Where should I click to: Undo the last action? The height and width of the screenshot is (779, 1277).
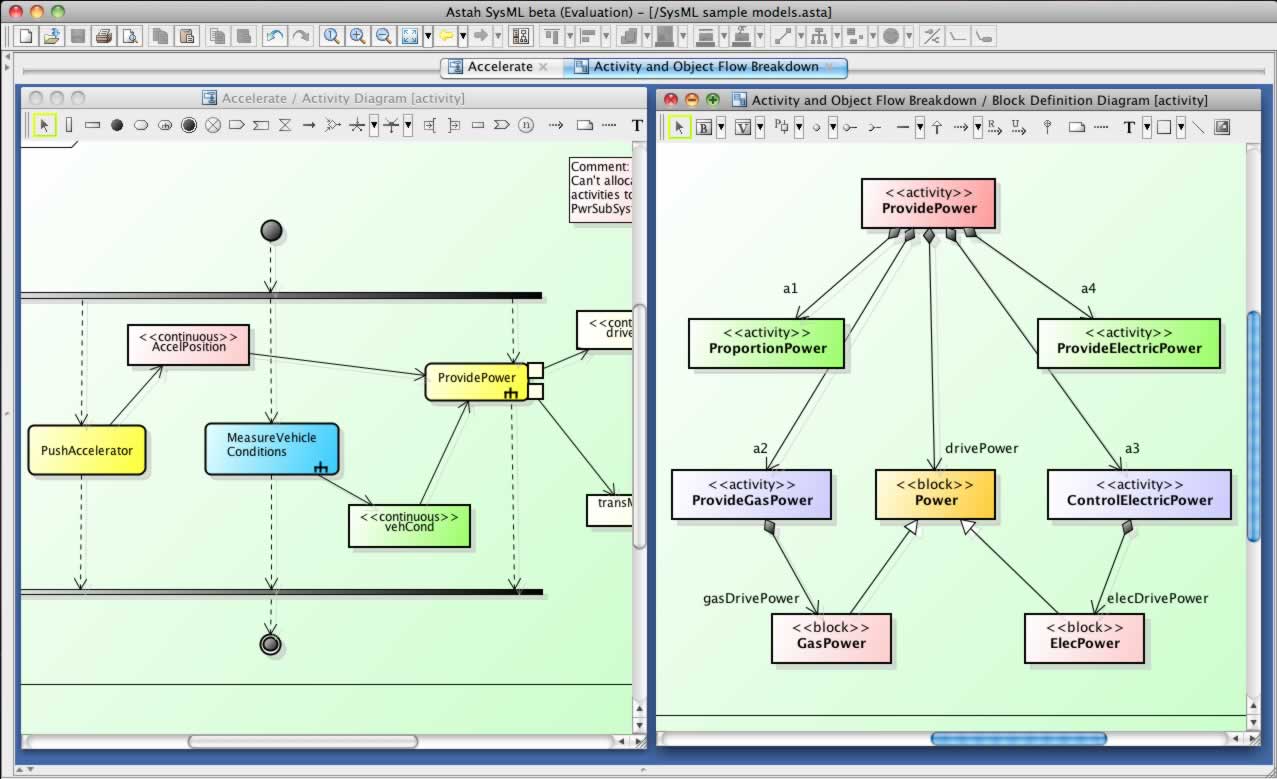274,37
